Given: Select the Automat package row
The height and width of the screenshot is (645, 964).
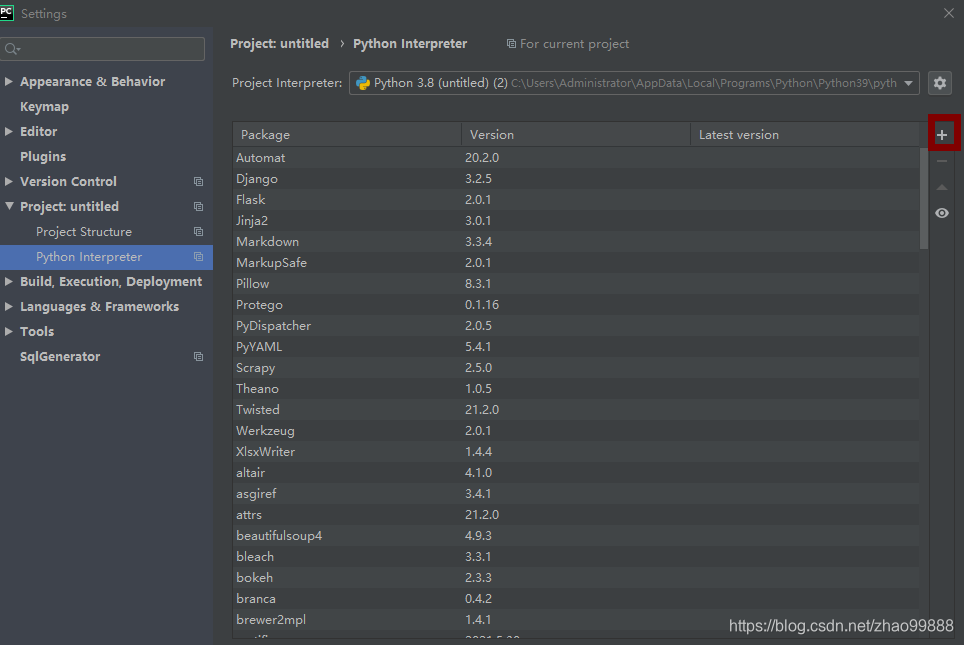Looking at the screenshot, I should (x=576, y=157).
